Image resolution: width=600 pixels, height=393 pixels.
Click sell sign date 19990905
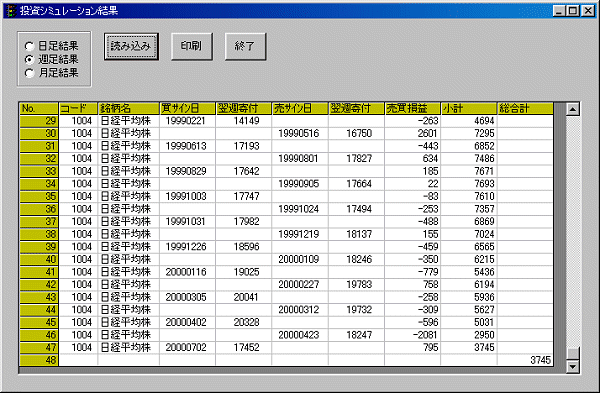(x=298, y=184)
